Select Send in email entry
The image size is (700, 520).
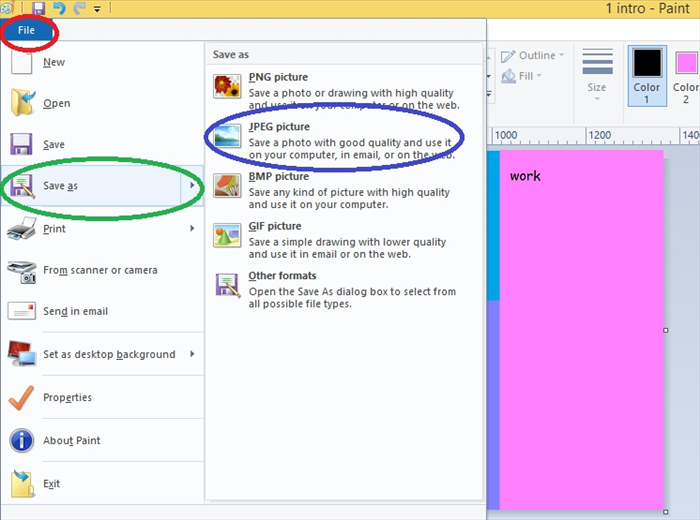[102, 311]
